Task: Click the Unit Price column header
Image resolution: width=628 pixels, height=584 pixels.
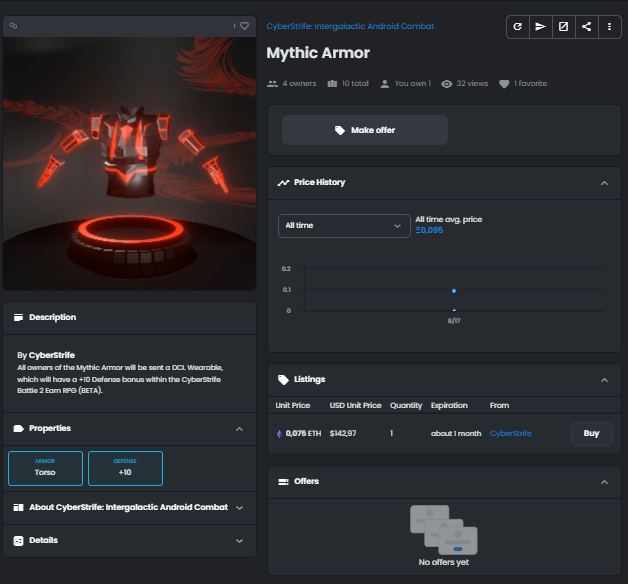Action: pos(293,405)
